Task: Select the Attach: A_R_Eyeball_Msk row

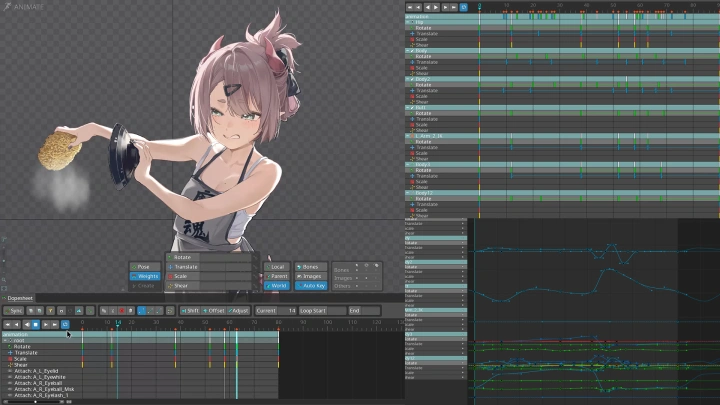Action: [x=44, y=389]
